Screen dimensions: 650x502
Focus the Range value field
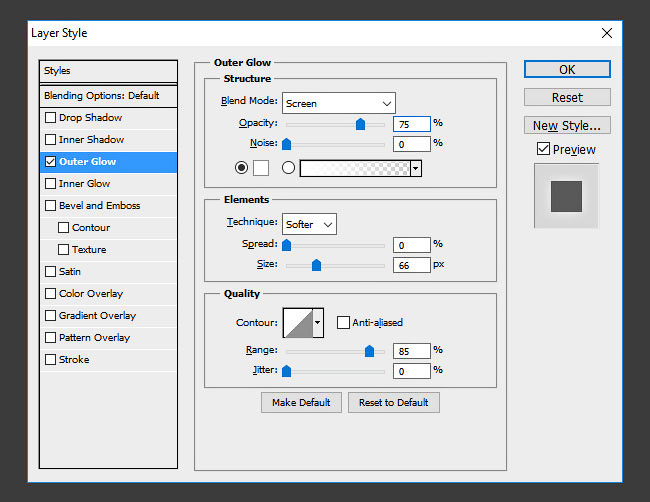coord(412,351)
